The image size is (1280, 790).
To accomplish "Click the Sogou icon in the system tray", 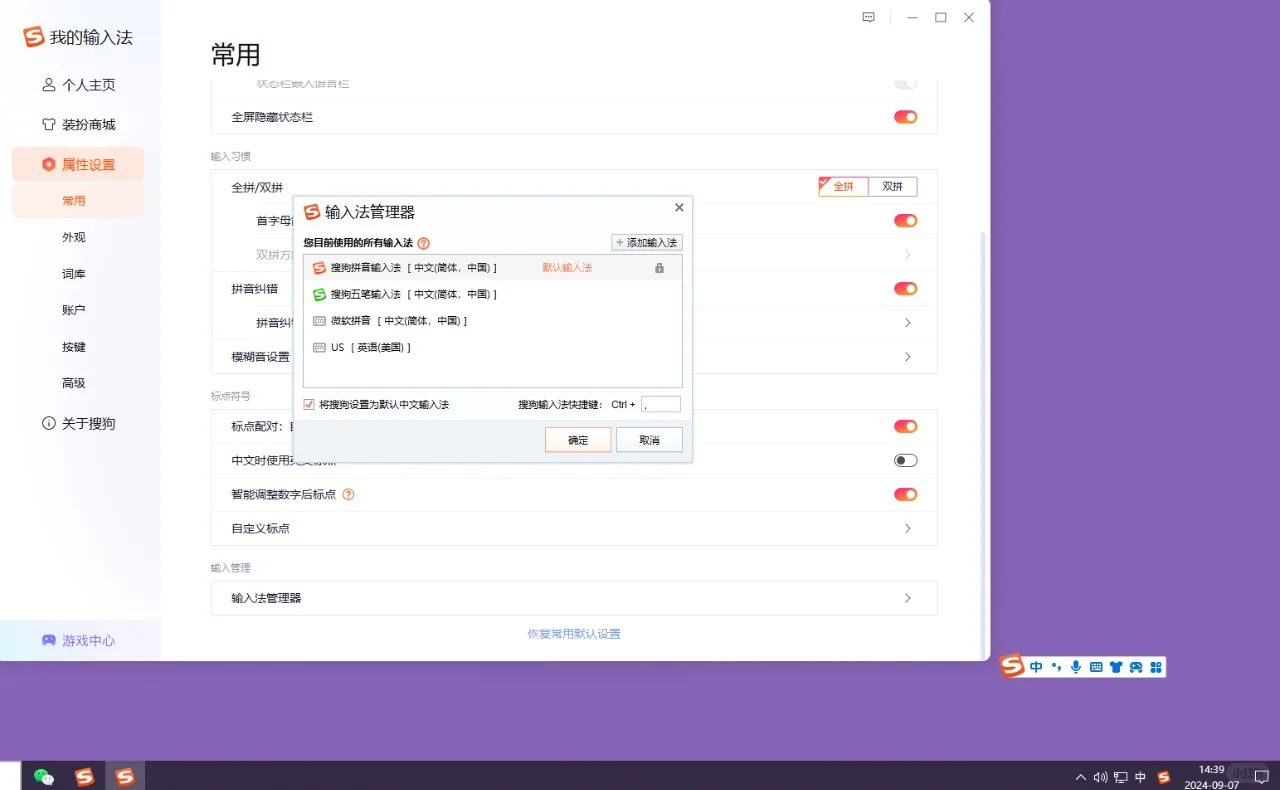I will tap(1163, 777).
